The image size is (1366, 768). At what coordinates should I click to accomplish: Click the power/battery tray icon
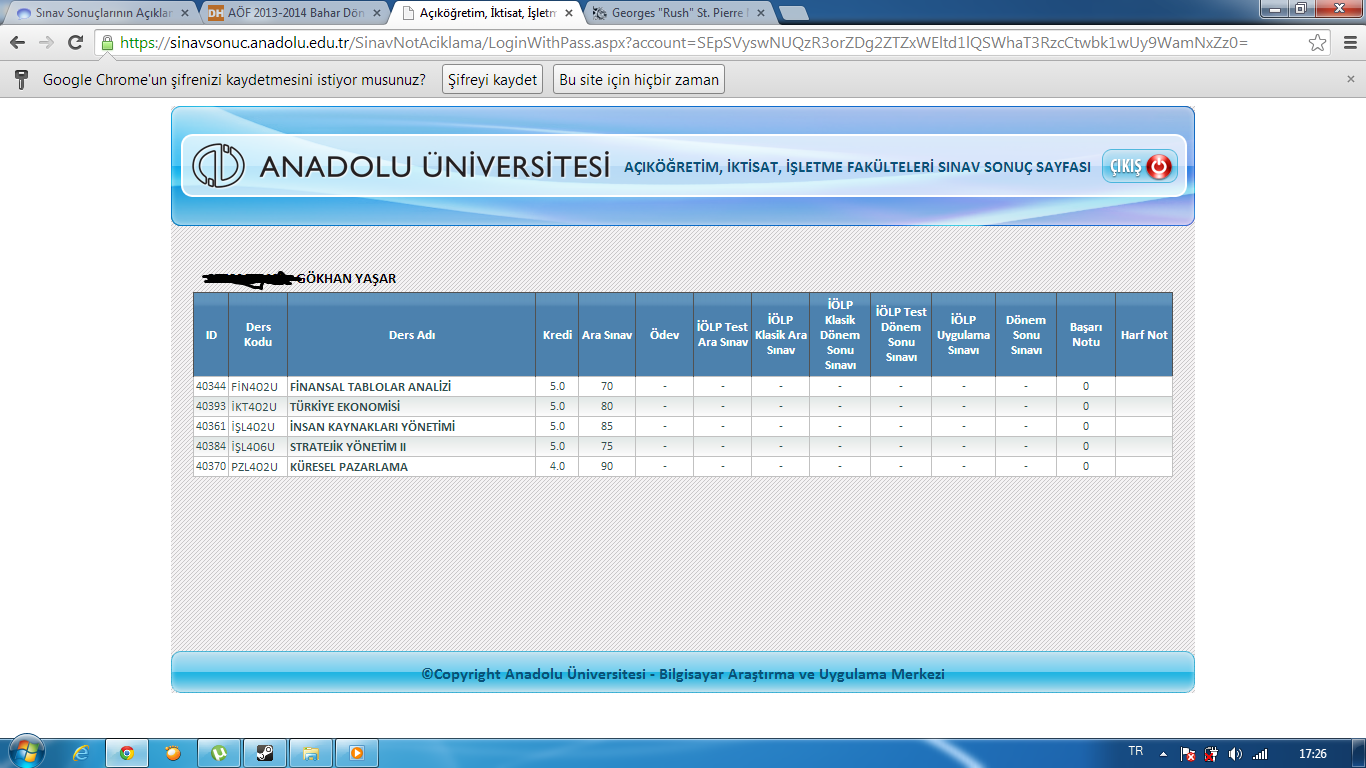1211,754
